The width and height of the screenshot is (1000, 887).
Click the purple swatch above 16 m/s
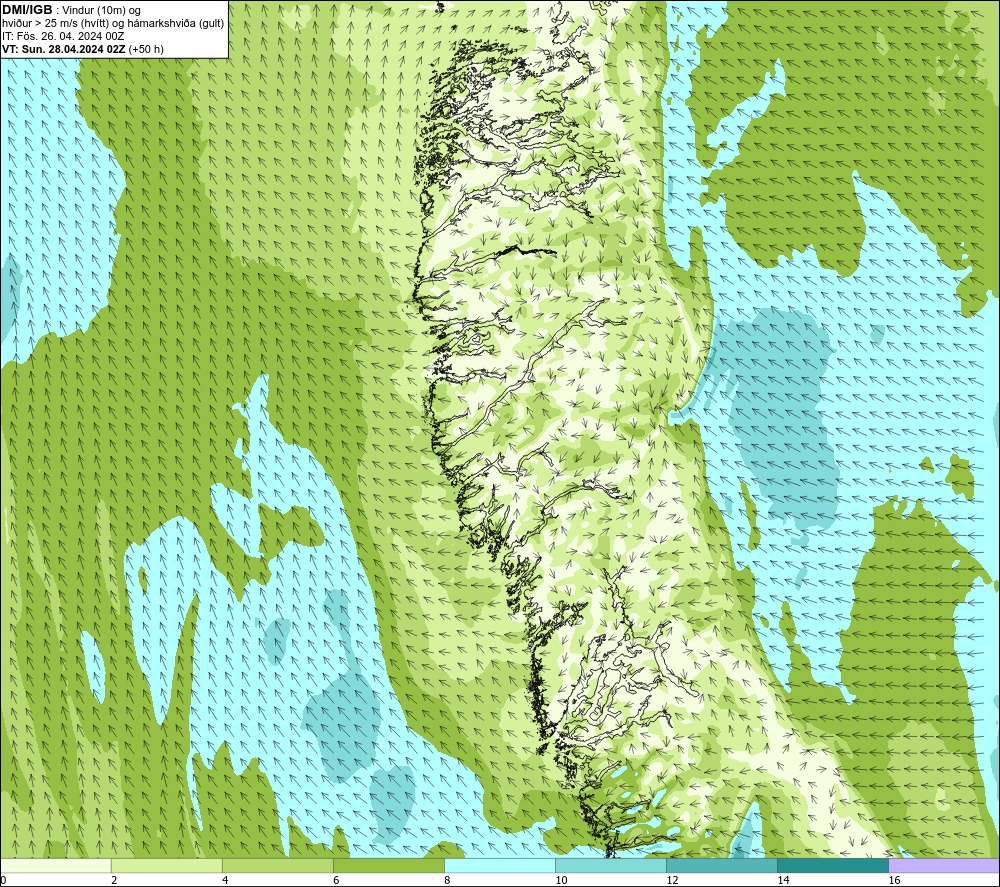click(944, 865)
